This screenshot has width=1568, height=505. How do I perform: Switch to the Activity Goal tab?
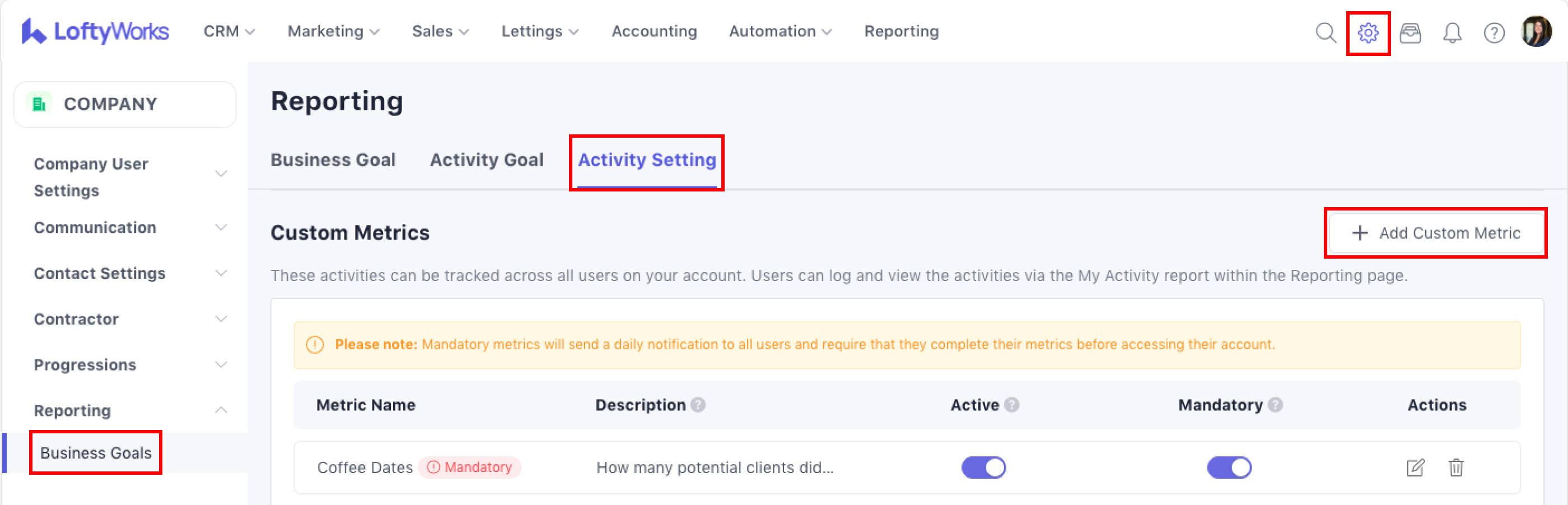(x=486, y=160)
